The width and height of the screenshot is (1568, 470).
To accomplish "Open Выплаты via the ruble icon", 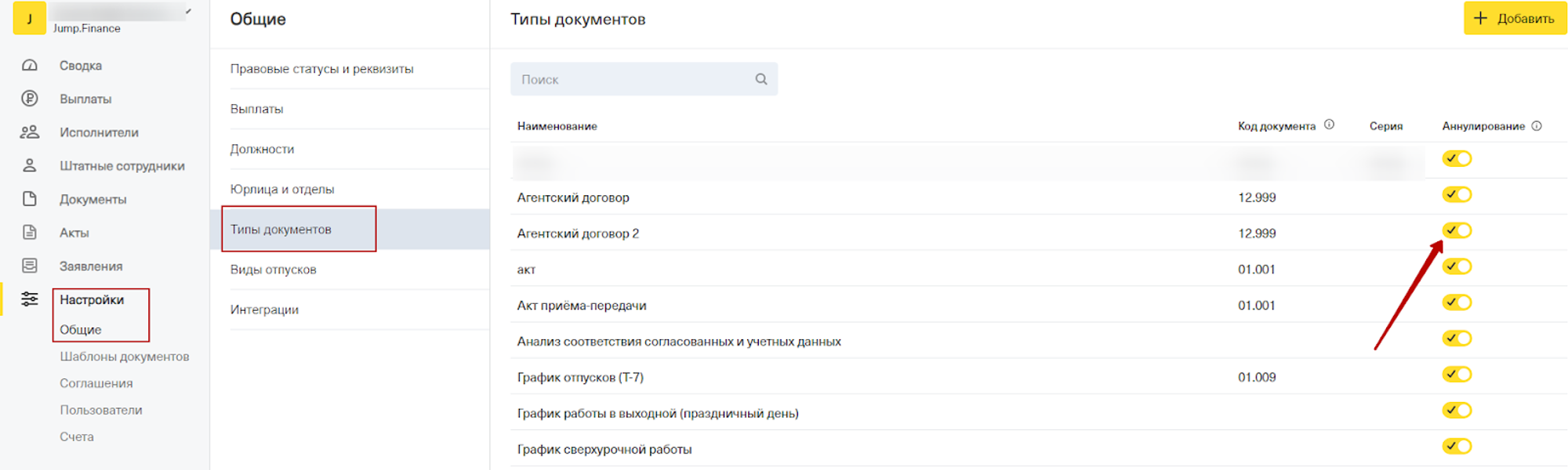I will click(30, 99).
